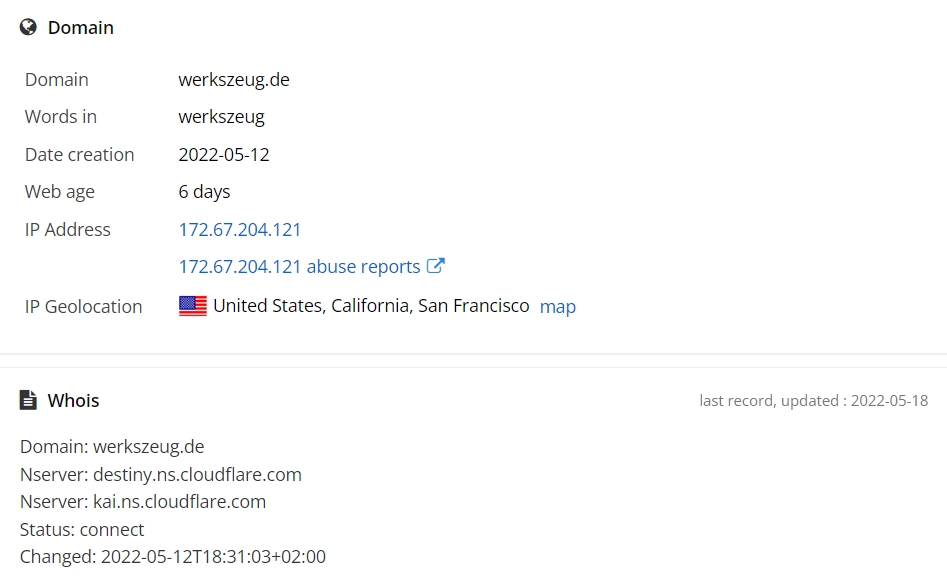Click 'Nserver: destiny.ns.cloudflare.com' line

(x=161, y=475)
